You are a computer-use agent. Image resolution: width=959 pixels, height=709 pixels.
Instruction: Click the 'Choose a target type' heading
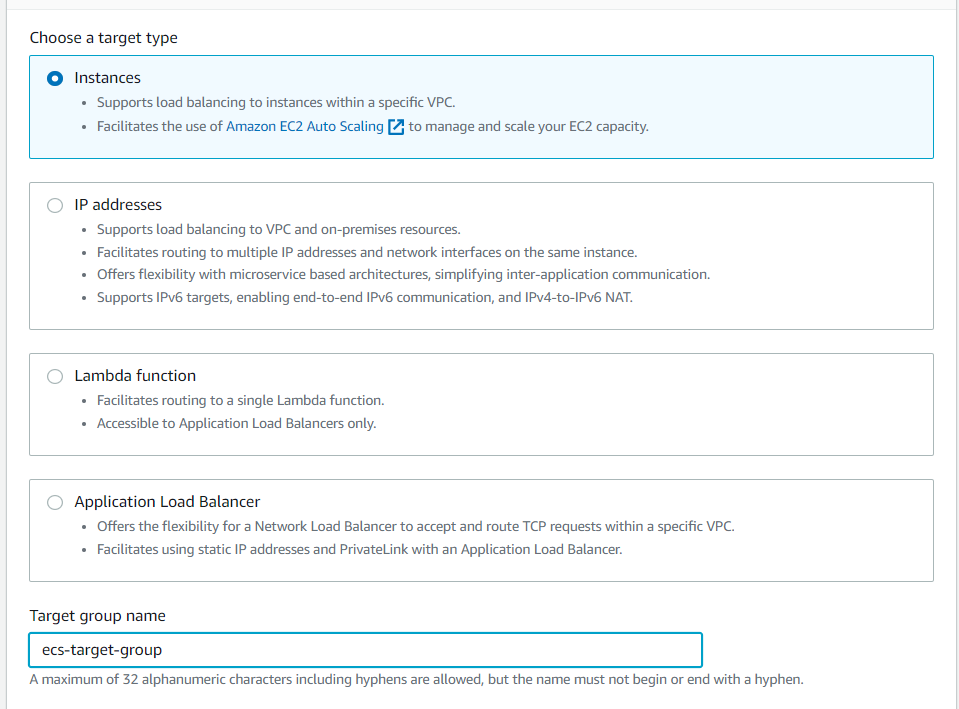tap(104, 38)
